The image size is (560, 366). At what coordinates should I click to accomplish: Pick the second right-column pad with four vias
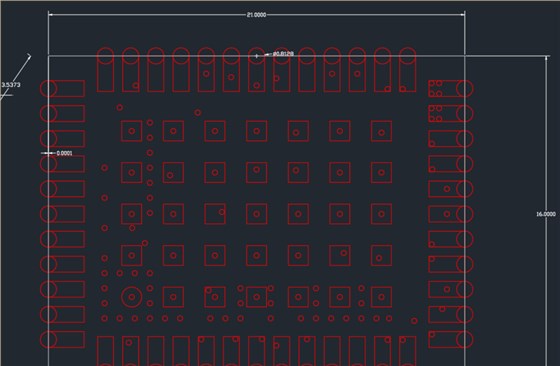(x=451, y=114)
